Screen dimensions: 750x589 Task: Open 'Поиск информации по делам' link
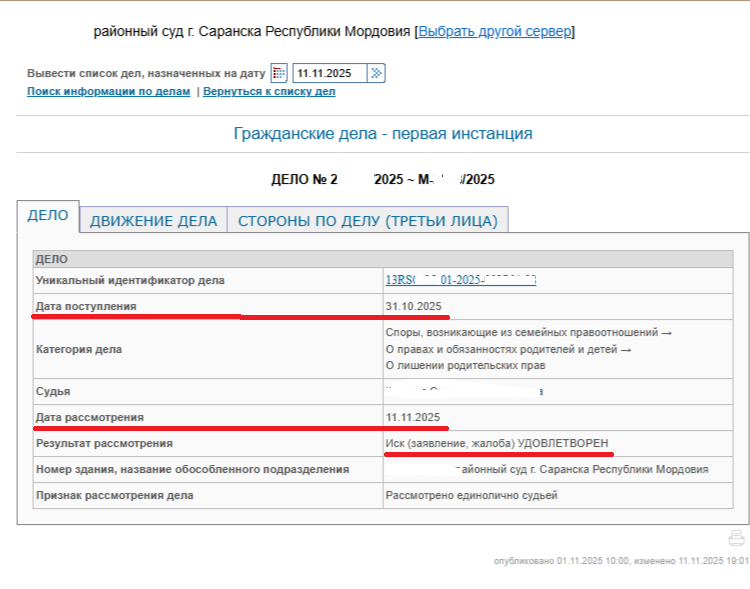(x=109, y=91)
